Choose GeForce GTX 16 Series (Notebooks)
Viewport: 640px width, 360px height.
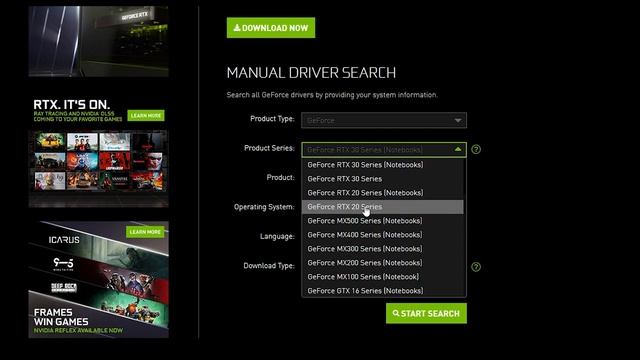tap(382, 291)
